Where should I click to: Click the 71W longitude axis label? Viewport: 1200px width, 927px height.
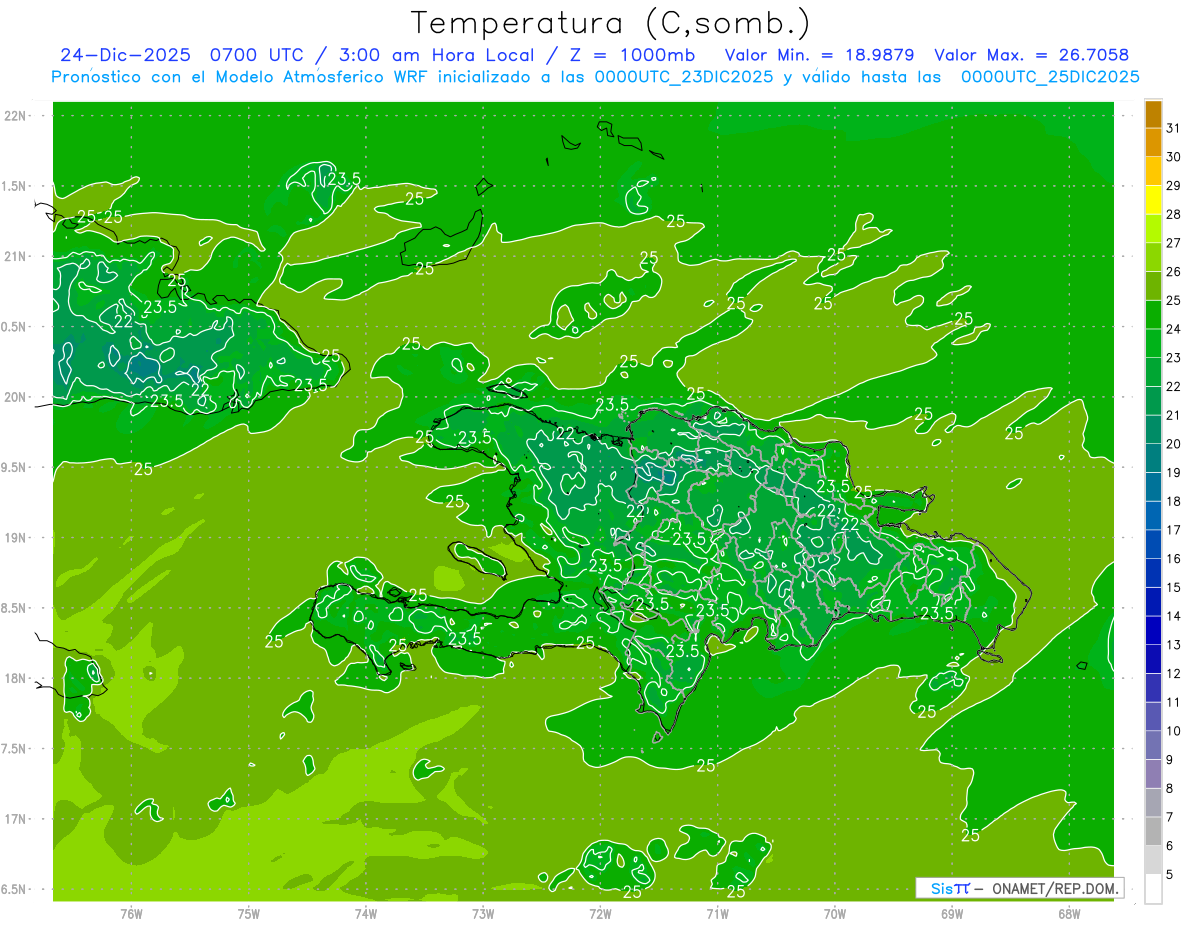[x=717, y=914]
